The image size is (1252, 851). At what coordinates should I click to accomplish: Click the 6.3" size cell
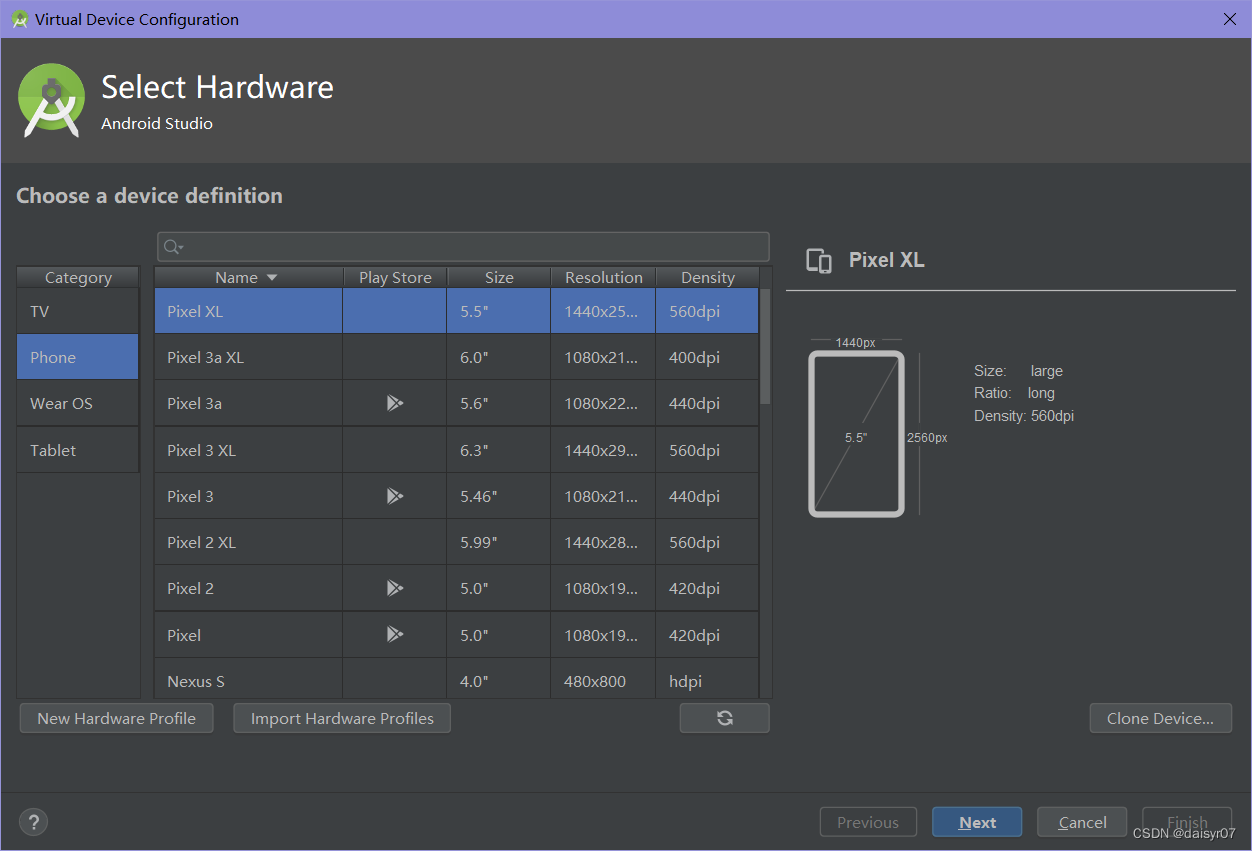(499, 450)
